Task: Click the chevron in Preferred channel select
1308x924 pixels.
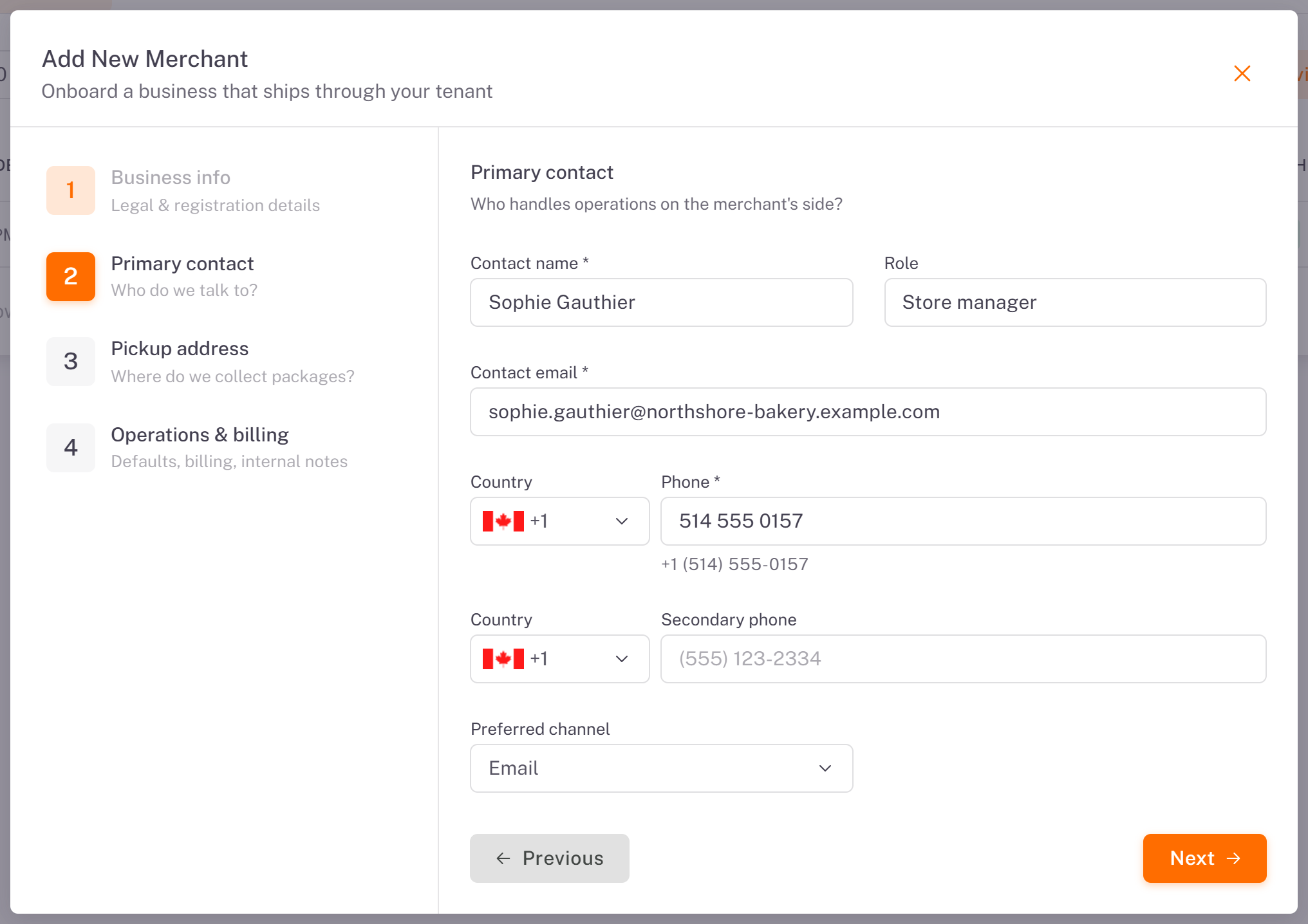Action: [825, 768]
